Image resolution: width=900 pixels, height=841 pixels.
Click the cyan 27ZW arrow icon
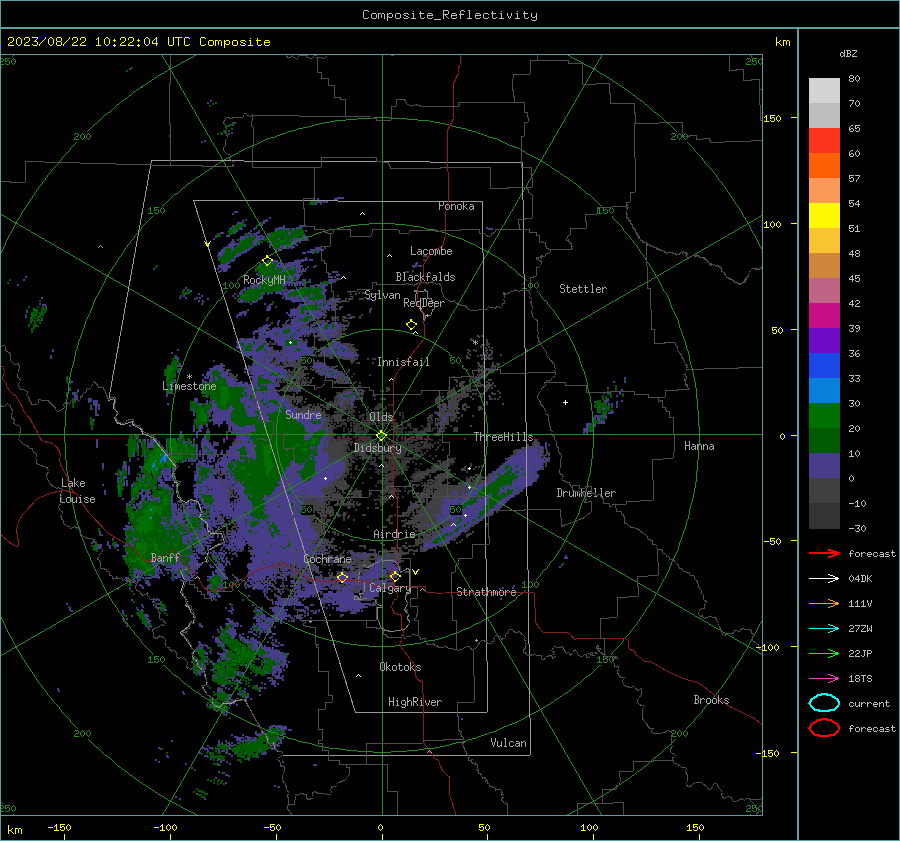click(x=824, y=629)
